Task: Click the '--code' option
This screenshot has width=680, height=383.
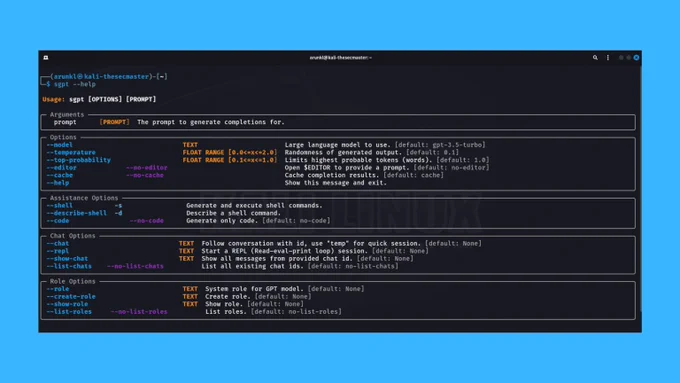Action: 58,221
